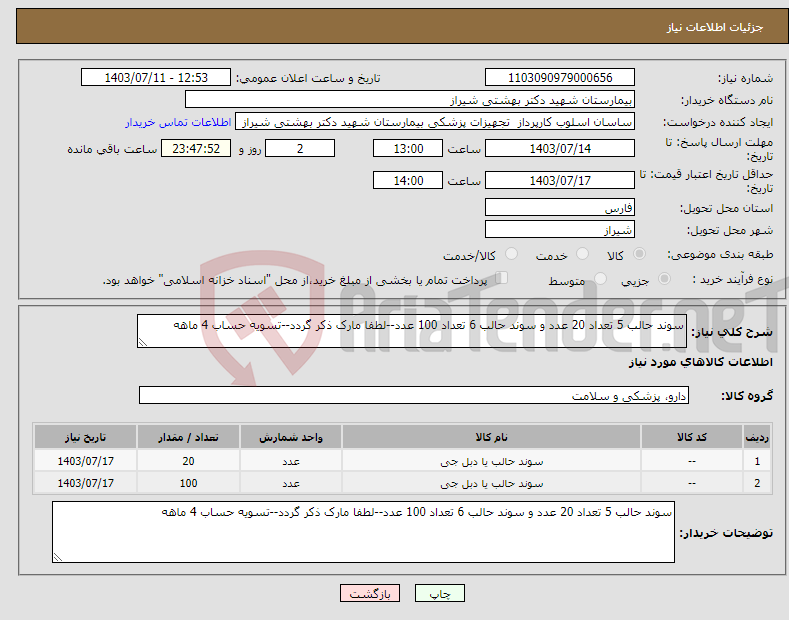Click the item name in row 2
Screen dimensions: 789x620
click(x=491, y=483)
